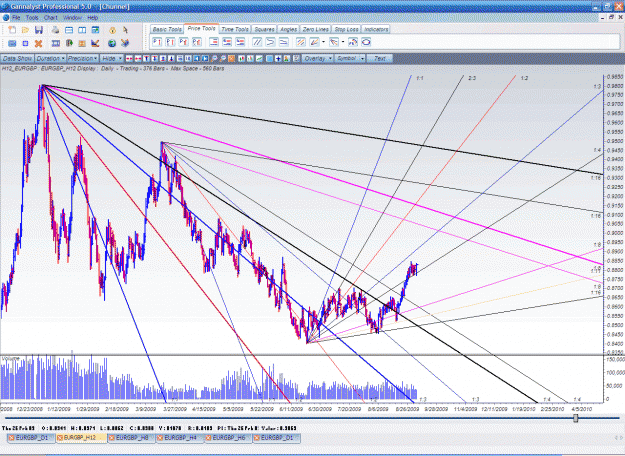
Task: Open the Precision dropdown
Action: (83, 59)
